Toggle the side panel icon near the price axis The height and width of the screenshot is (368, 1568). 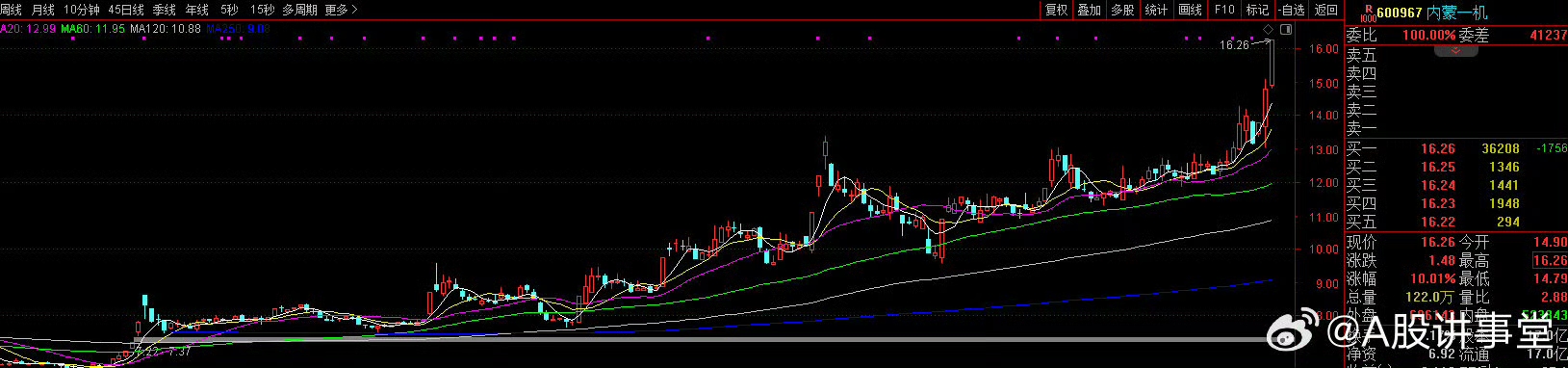[1286, 29]
